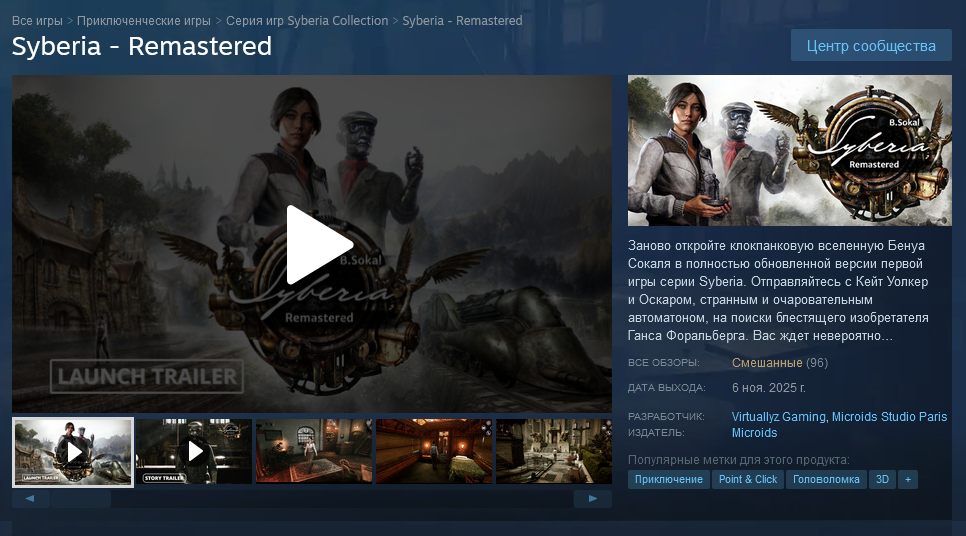Viewport: 966px width, 536px height.
Task: Select the Головоломка tag
Action: (826, 479)
